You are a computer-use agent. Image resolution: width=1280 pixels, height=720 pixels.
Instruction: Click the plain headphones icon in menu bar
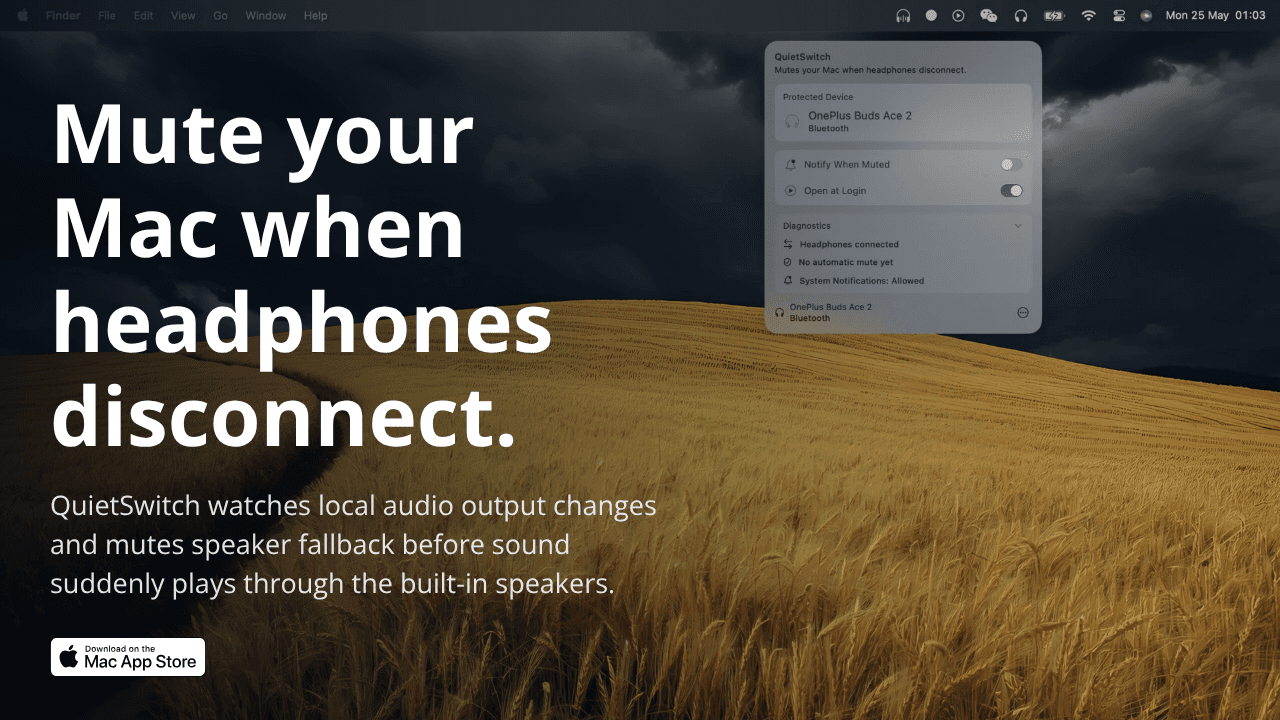1021,16
